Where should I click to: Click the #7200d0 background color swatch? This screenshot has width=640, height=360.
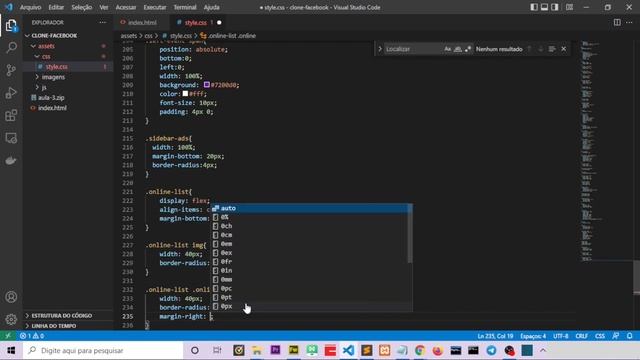207,85
